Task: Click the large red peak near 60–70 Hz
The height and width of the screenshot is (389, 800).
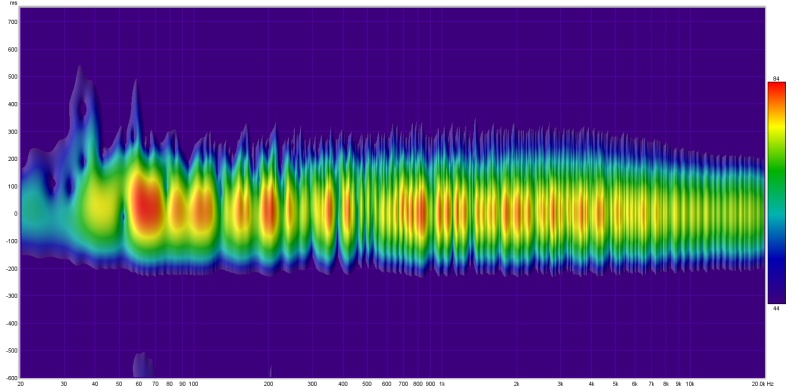Action: point(147,206)
